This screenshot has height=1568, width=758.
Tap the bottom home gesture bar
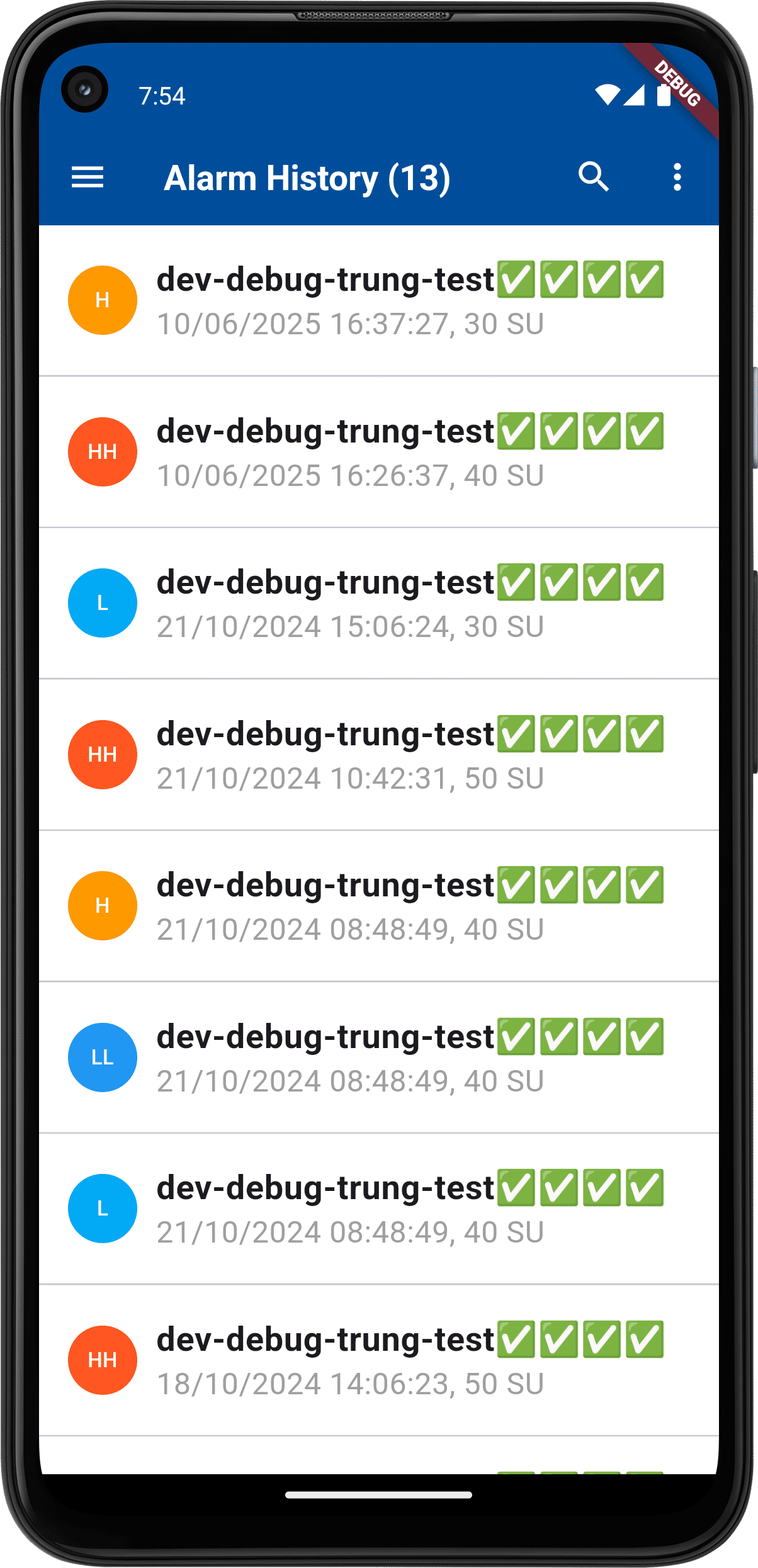point(378,1495)
